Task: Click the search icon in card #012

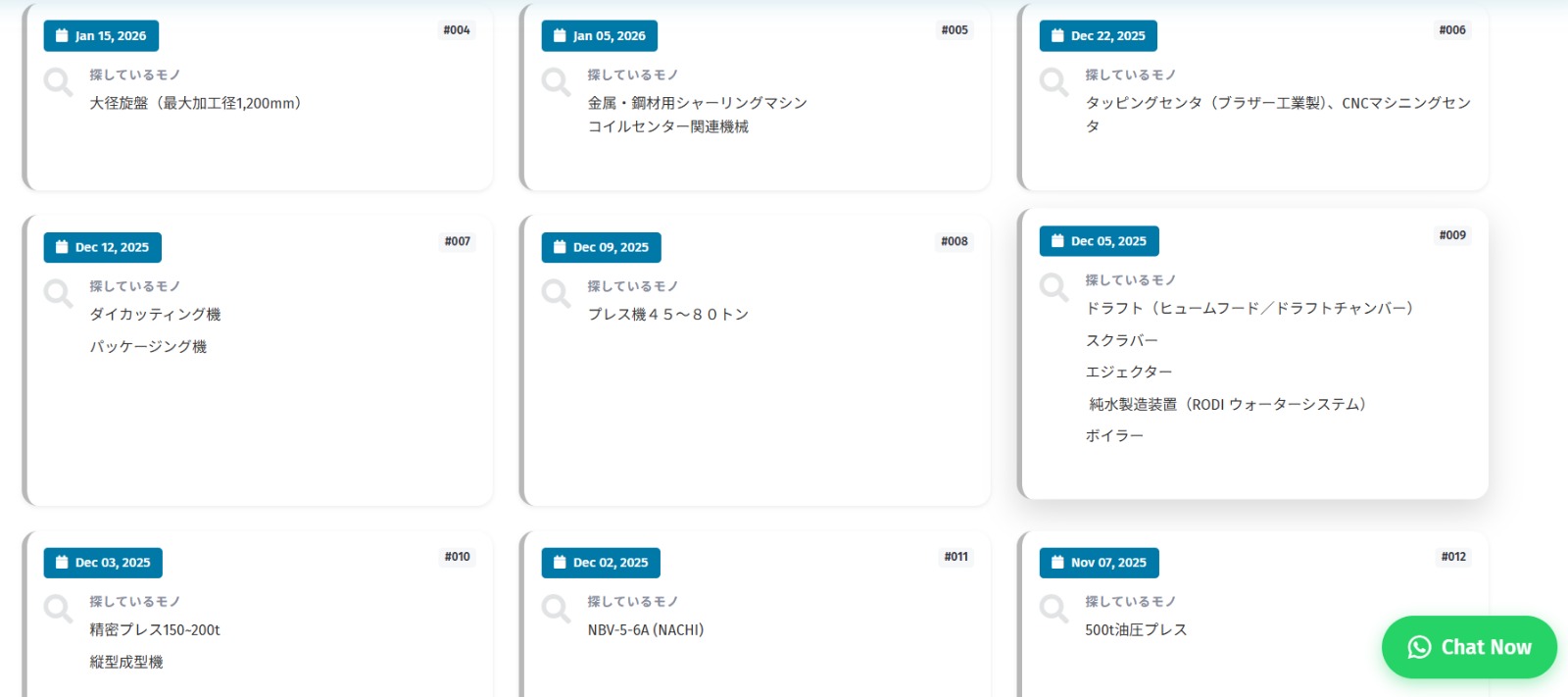Action: pos(1053,609)
